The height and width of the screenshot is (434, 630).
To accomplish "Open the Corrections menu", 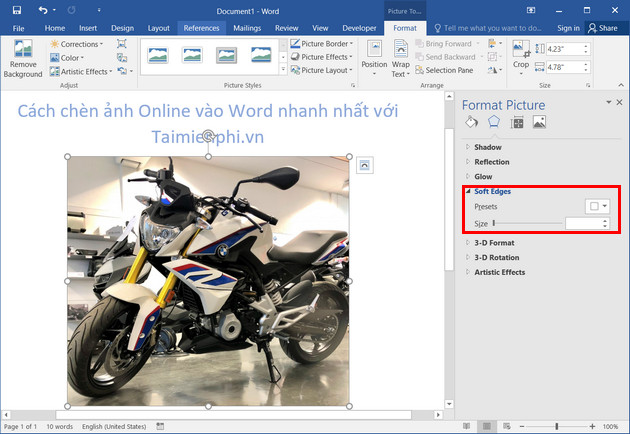I will (x=77, y=44).
